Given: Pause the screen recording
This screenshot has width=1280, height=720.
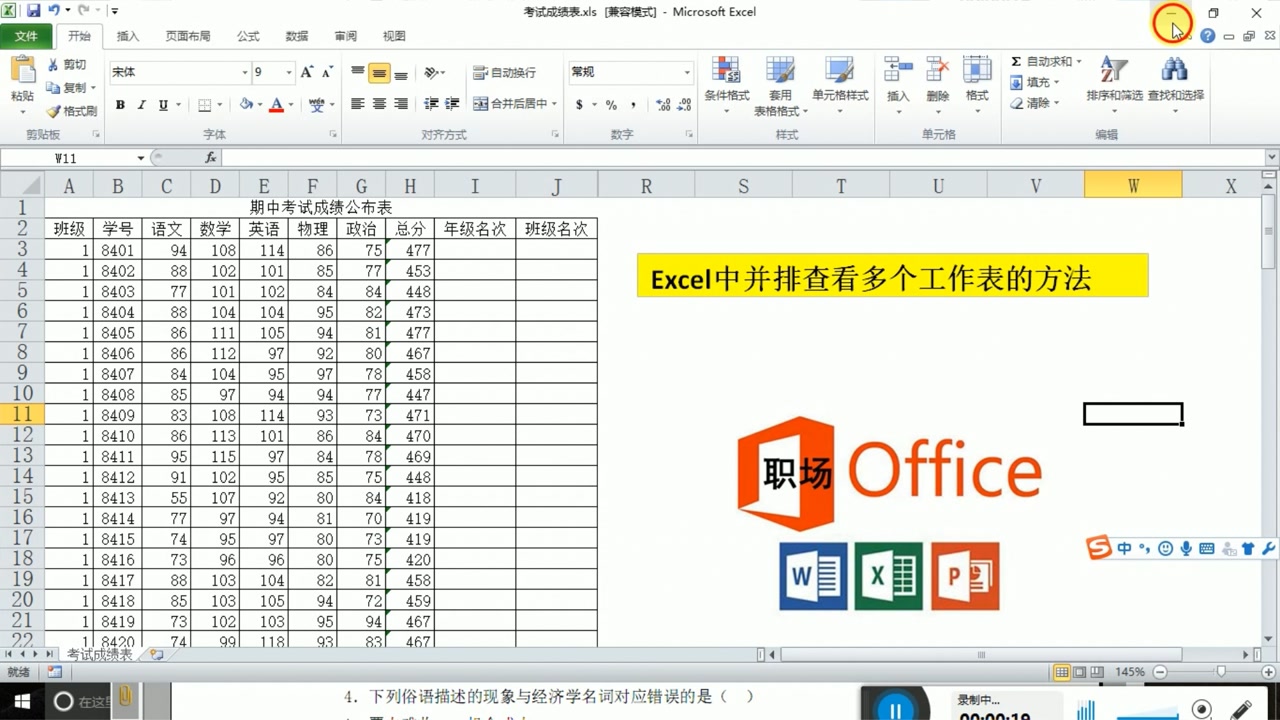Looking at the screenshot, I should click(894, 708).
